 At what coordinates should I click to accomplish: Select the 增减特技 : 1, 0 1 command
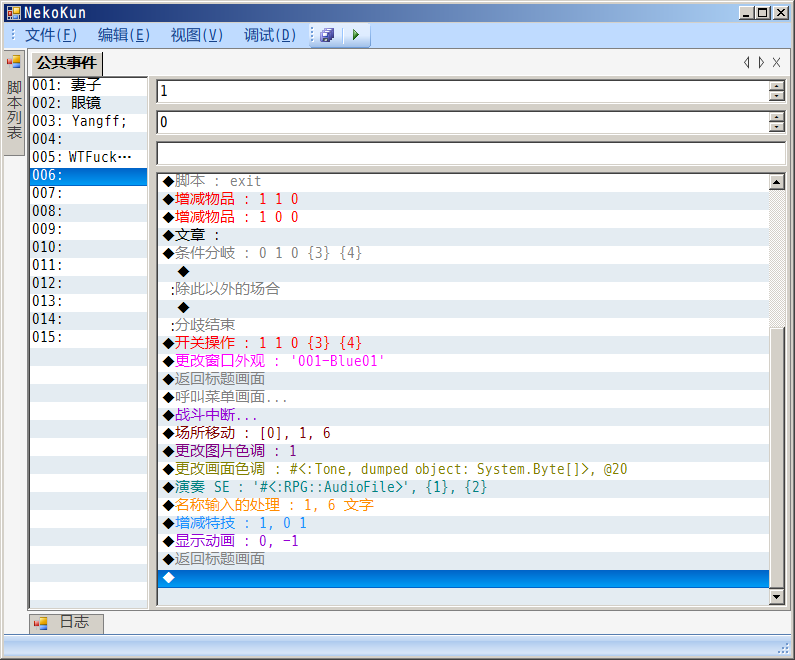(x=463, y=523)
